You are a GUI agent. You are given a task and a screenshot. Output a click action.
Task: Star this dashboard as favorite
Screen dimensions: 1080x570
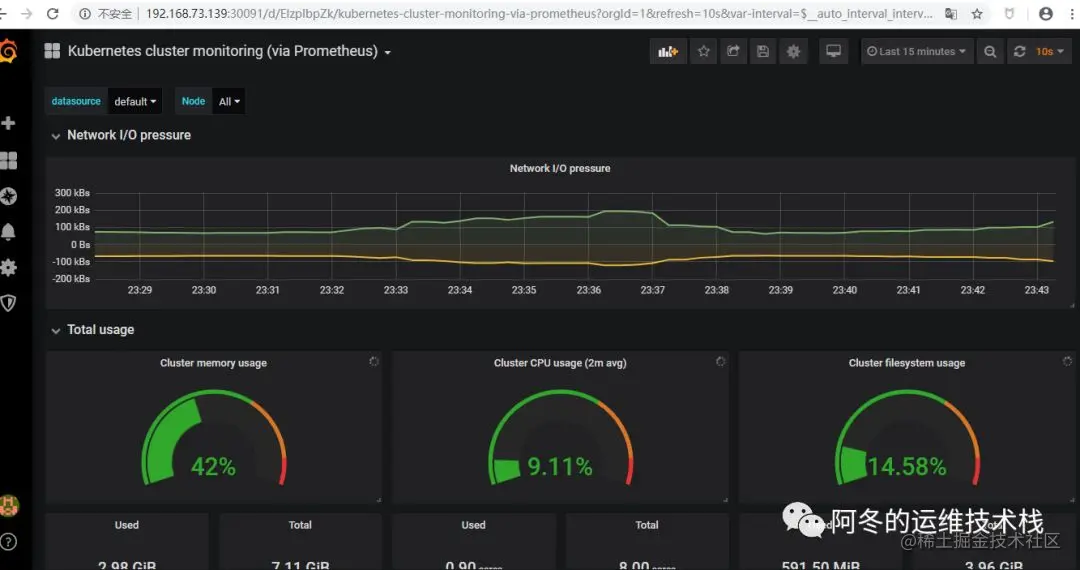pos(703,52)
